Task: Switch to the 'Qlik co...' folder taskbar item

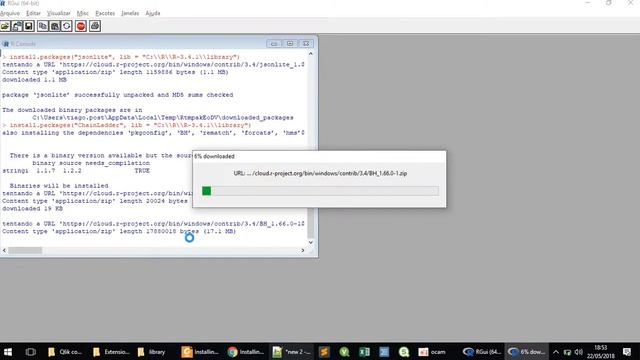Action: [x=65, y=351]
